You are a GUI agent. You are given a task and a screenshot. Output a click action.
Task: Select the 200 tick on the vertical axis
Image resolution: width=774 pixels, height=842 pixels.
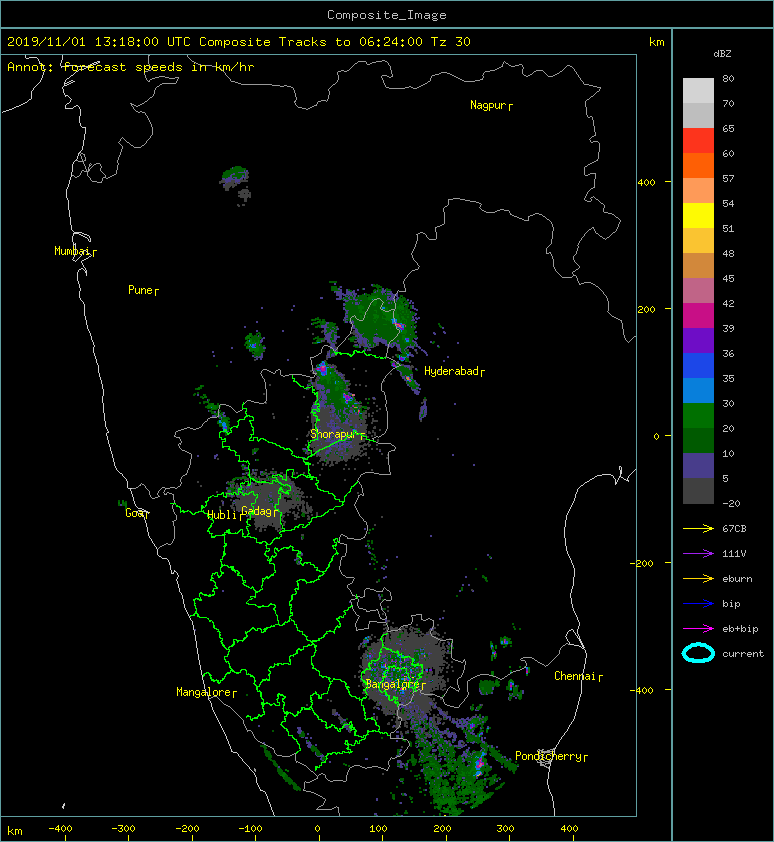click(x=646, y=309)
